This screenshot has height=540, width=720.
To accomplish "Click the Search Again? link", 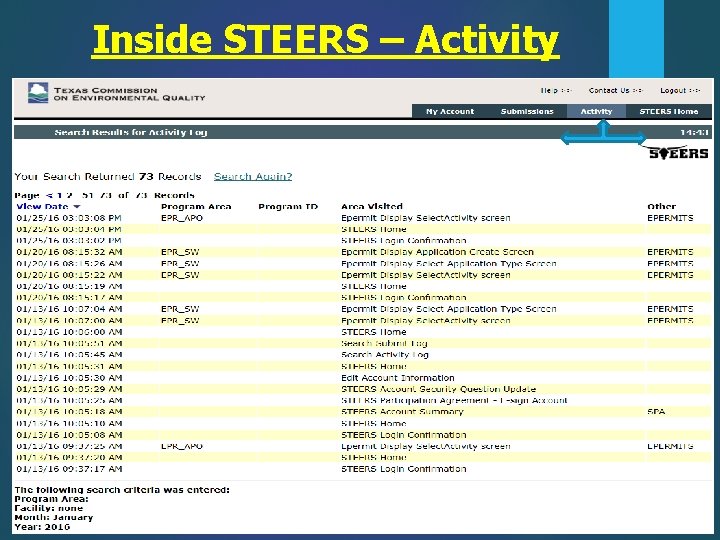I will 253,176.
